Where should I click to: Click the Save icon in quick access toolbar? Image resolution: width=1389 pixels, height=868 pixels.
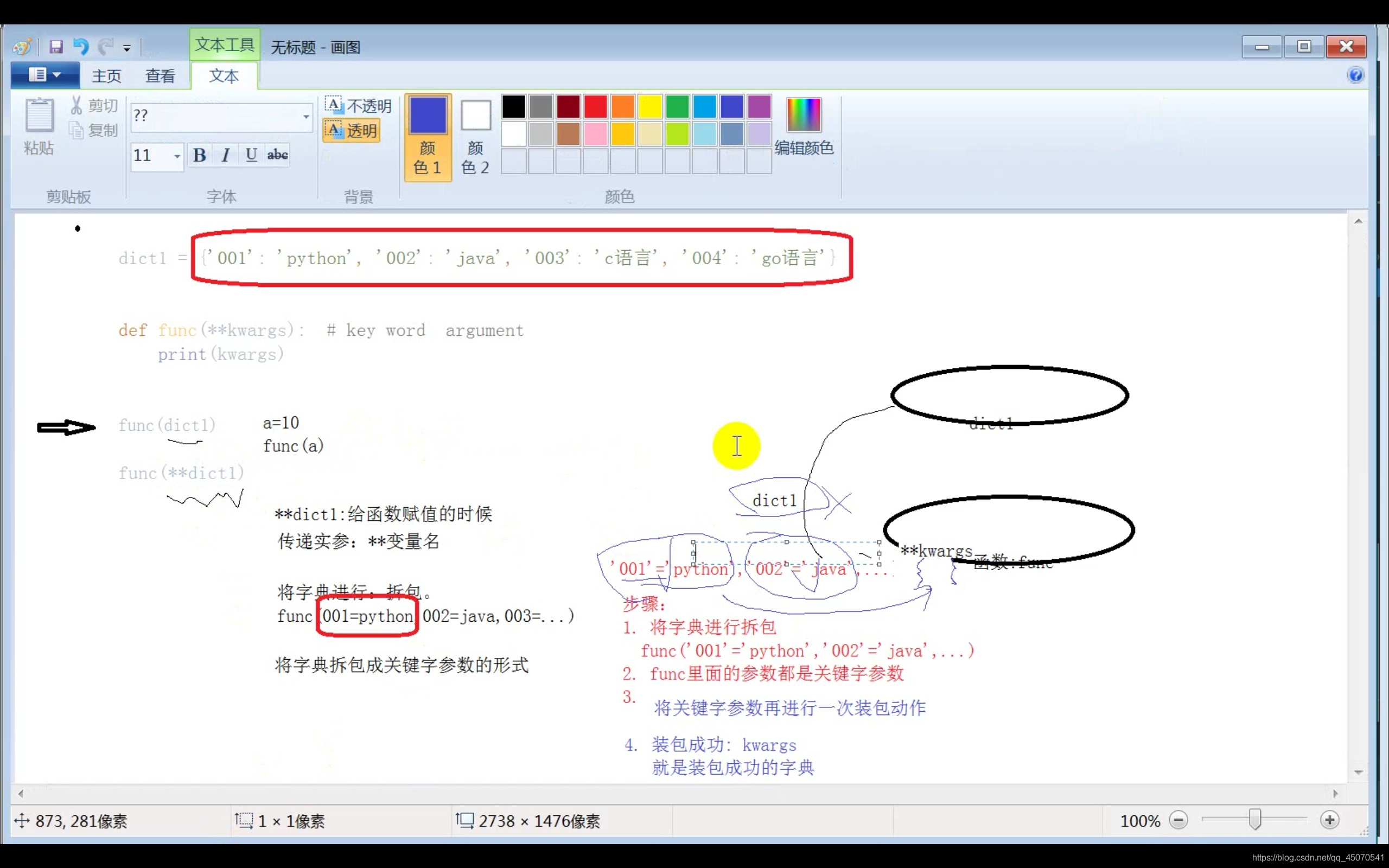click(56, 47)
